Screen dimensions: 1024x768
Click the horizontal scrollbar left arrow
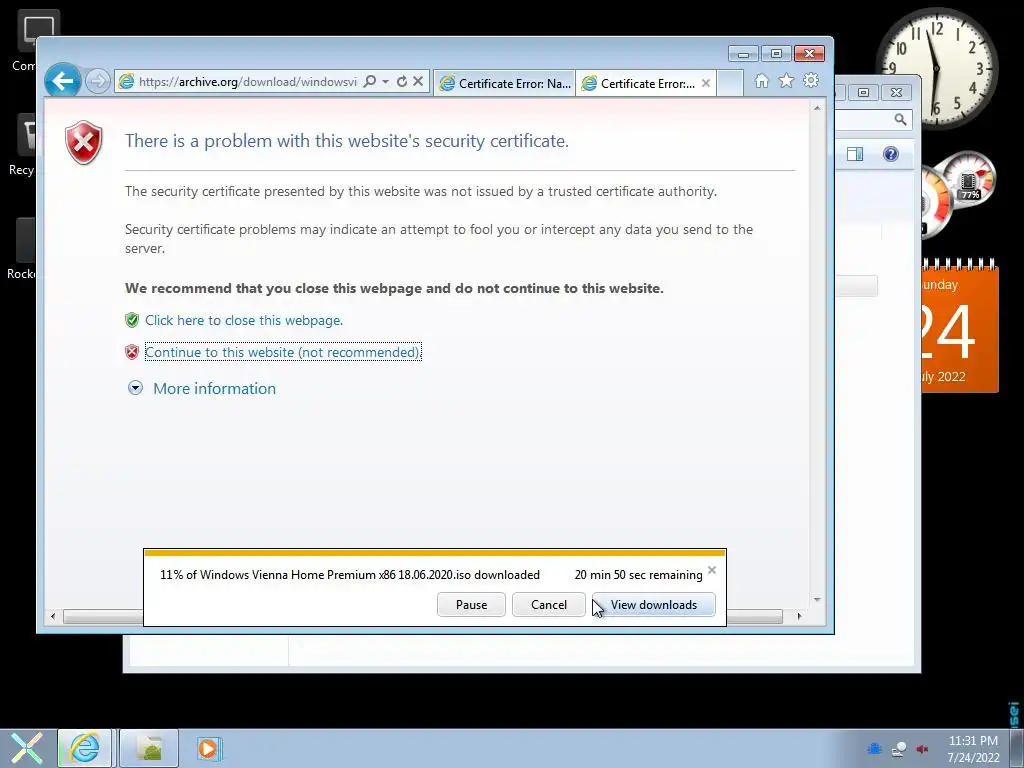[54, 616]
